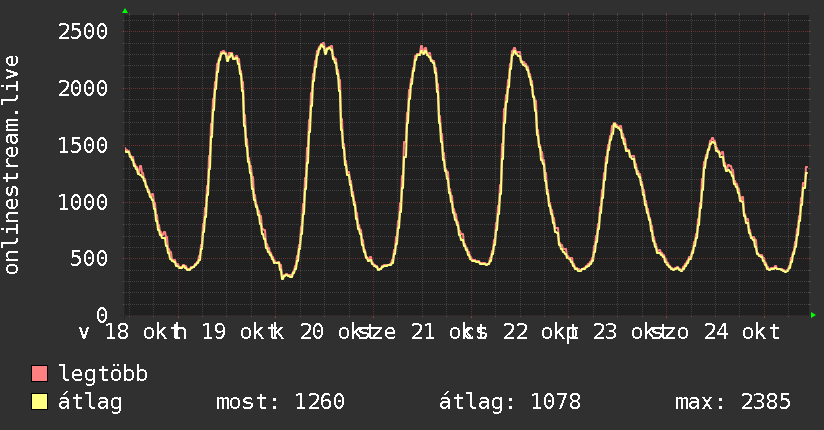Click the 1000 y-axis label
The image size is (824, 430).
coord(83,202)
